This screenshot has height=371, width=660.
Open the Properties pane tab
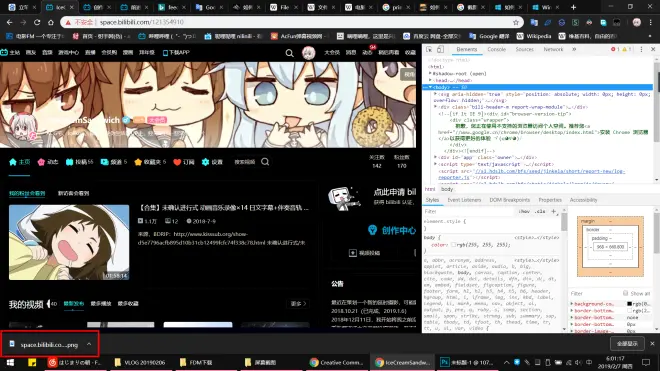click(x=550, y=200)
